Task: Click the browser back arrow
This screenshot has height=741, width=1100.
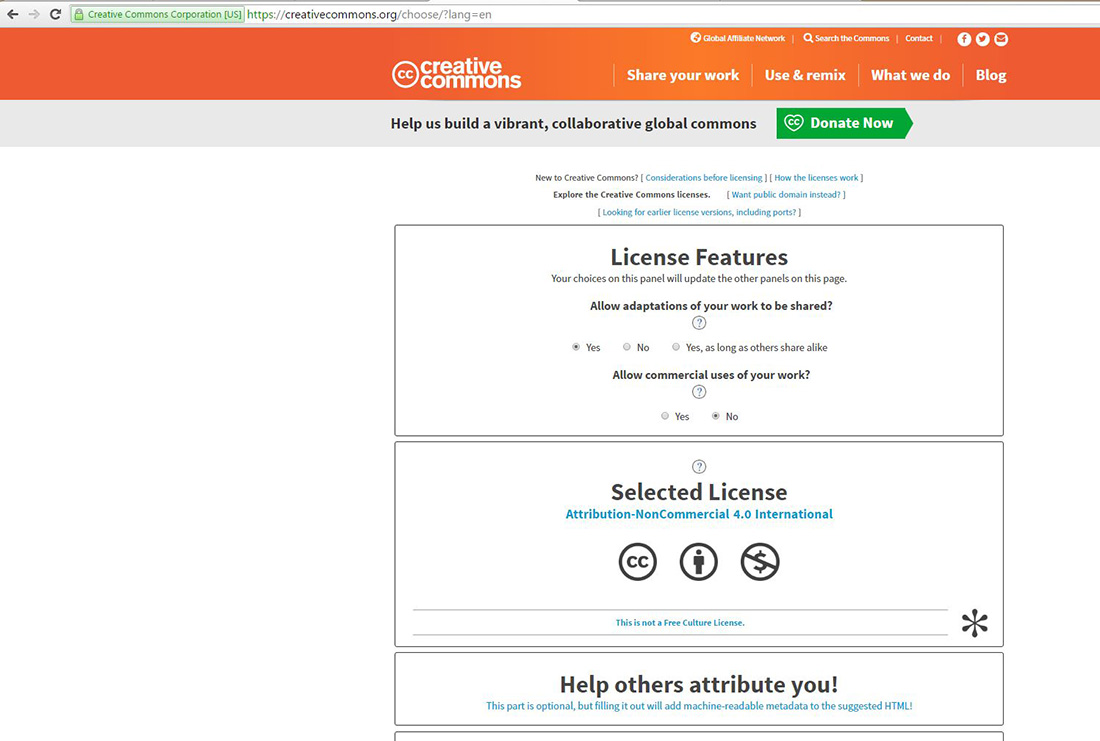Action: point(13,14)
